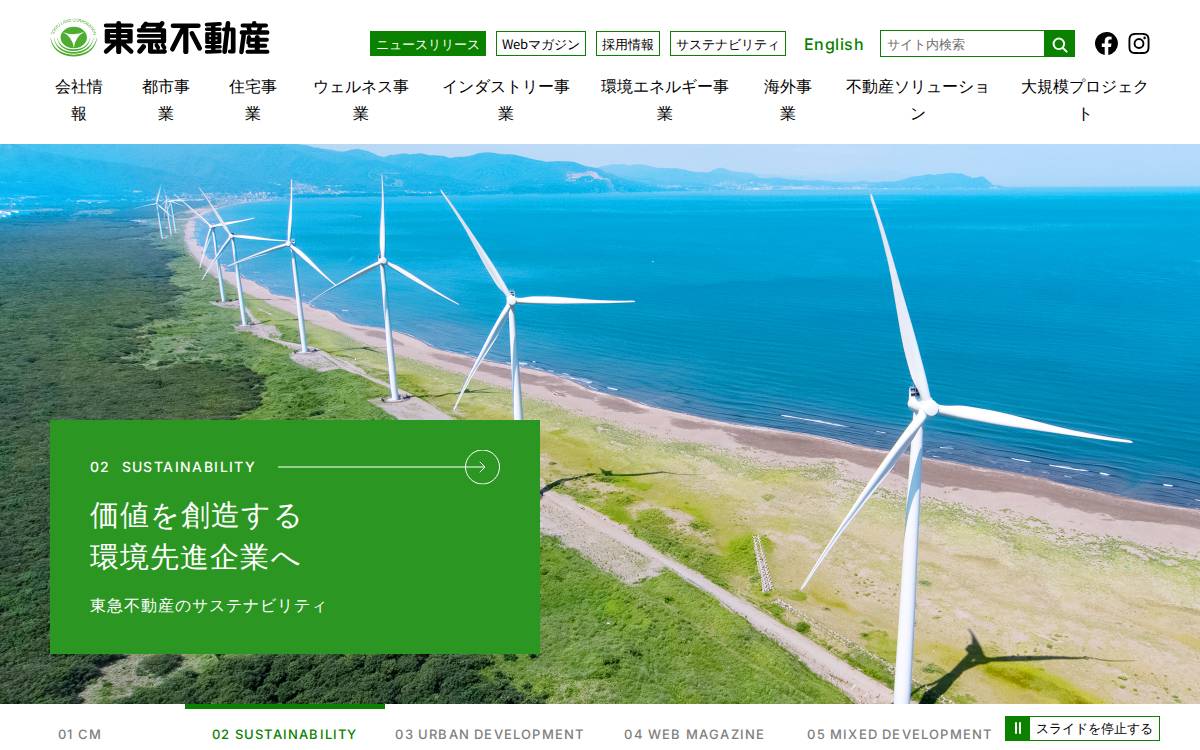Select slide tab 04 WEB MAGAZINE

click(x=694, y=734)
